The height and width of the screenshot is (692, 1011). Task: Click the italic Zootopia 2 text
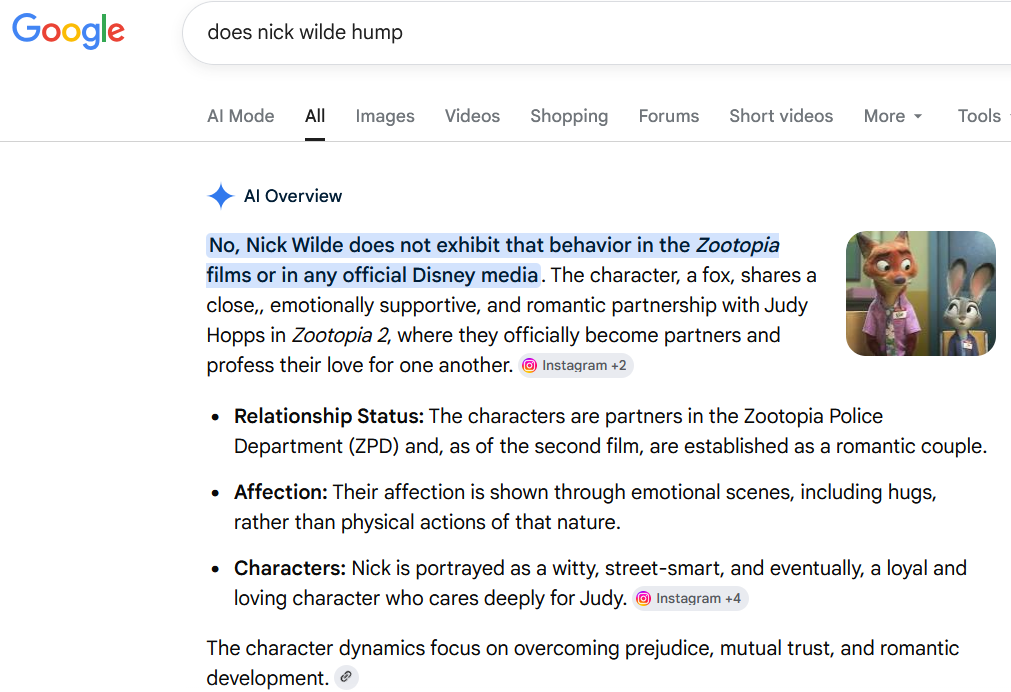point(340,335)
